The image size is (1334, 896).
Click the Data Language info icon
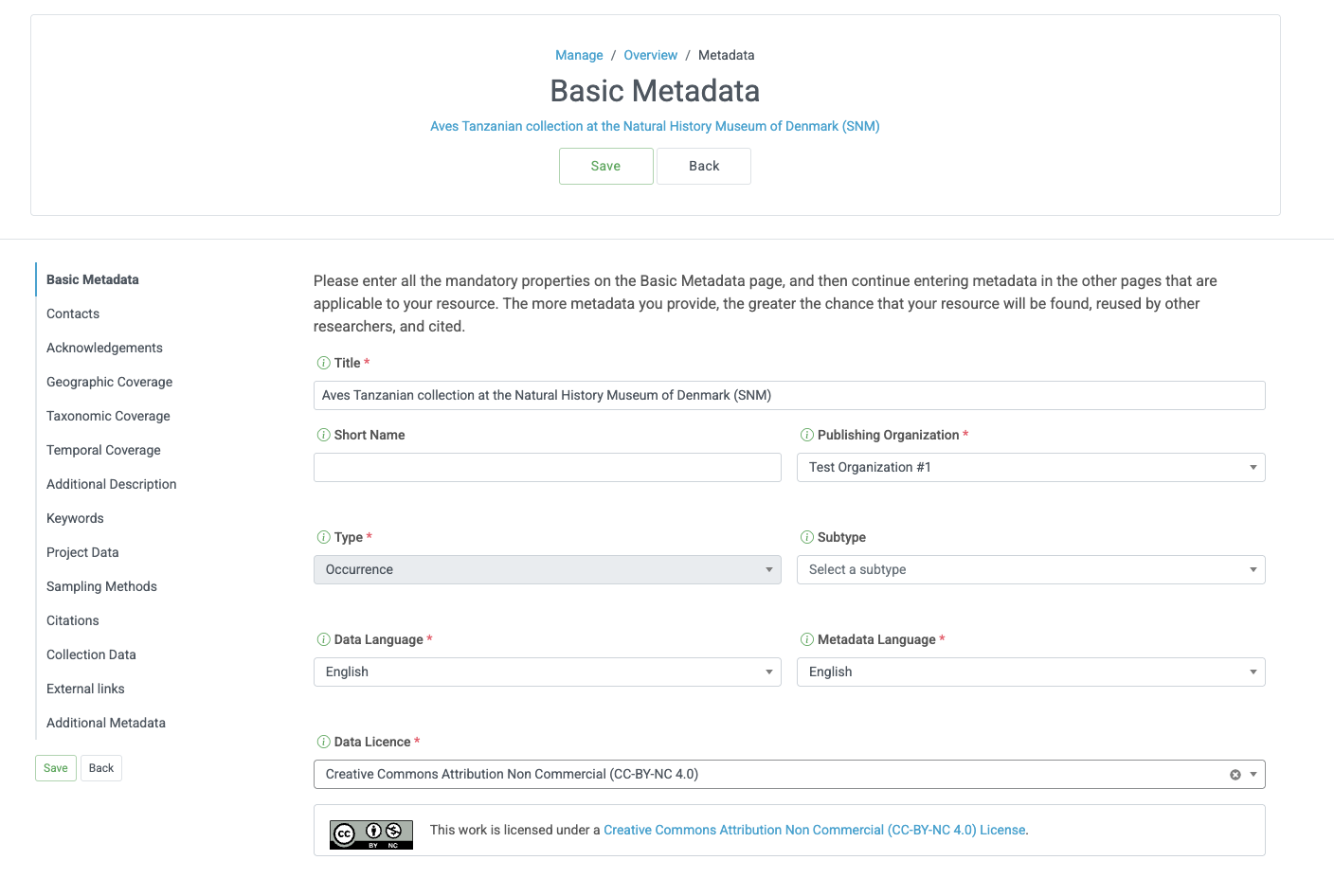coord(322,639)
